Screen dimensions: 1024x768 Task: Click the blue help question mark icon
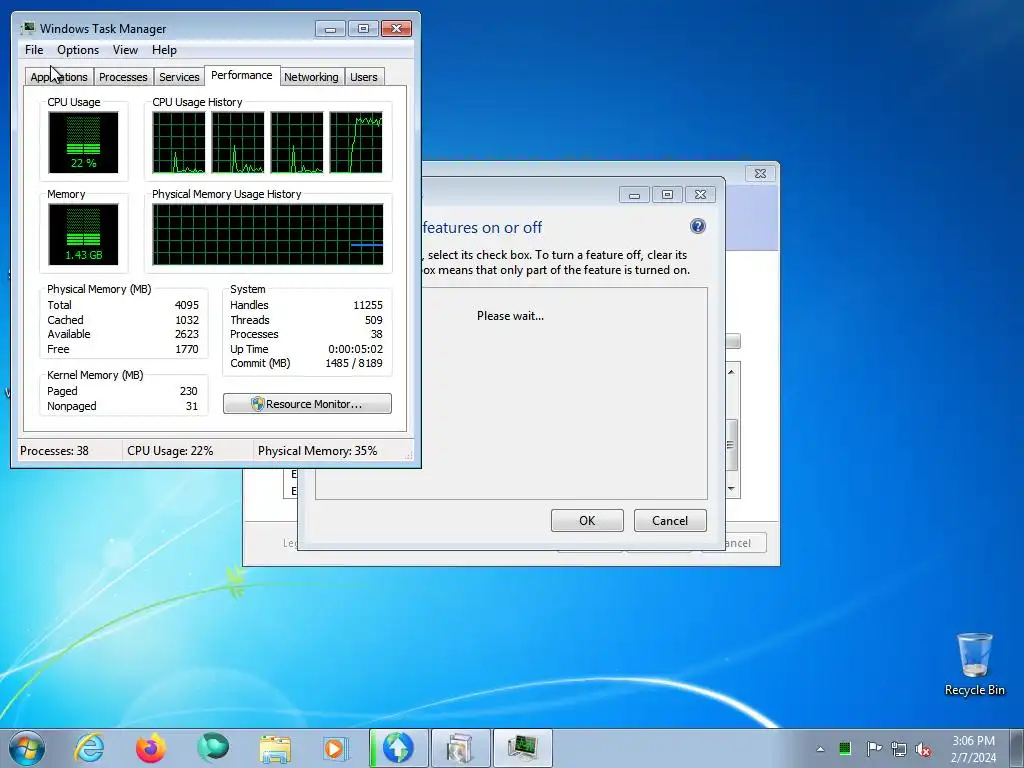pyautogui.click(x=697, y=226)
